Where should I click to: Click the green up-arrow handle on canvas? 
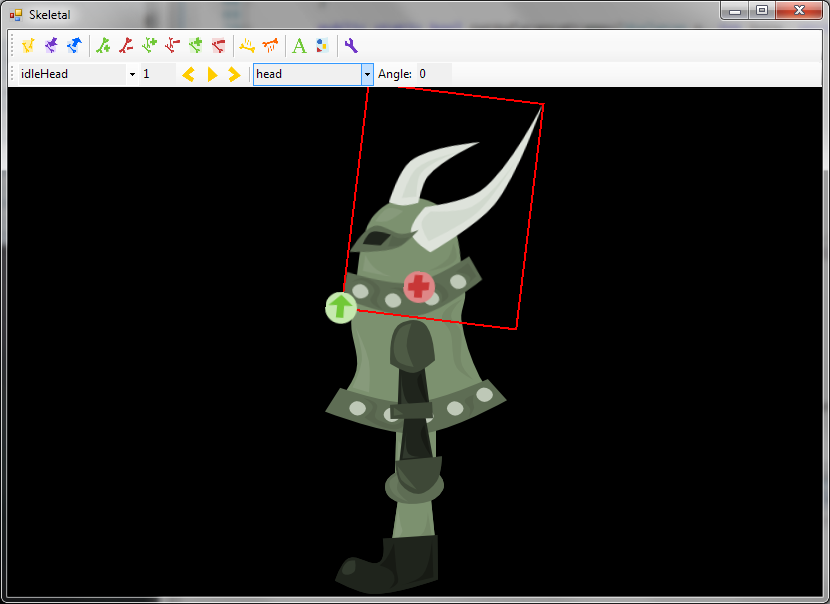(341, 307)
